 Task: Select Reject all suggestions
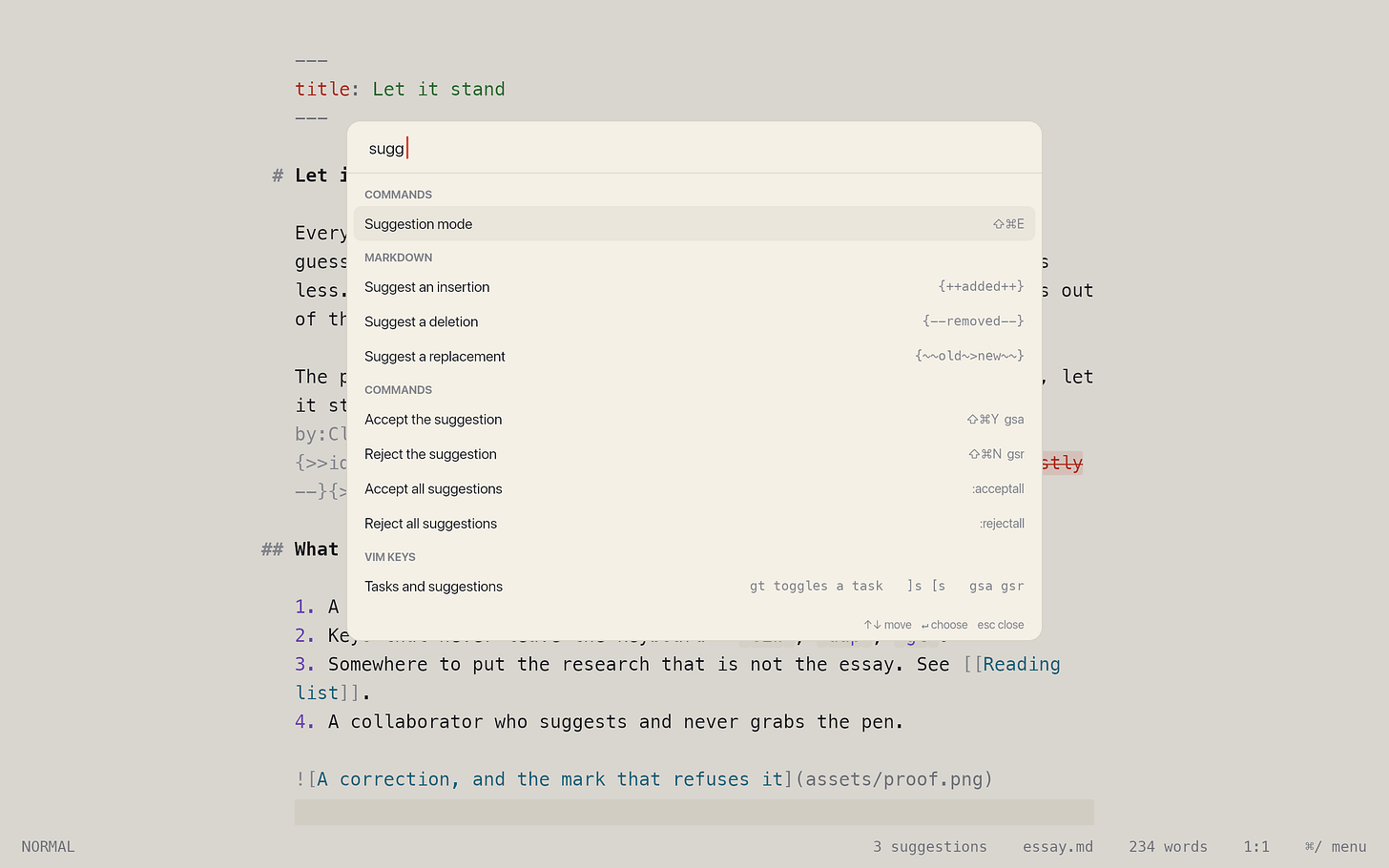tap(694, 524)
